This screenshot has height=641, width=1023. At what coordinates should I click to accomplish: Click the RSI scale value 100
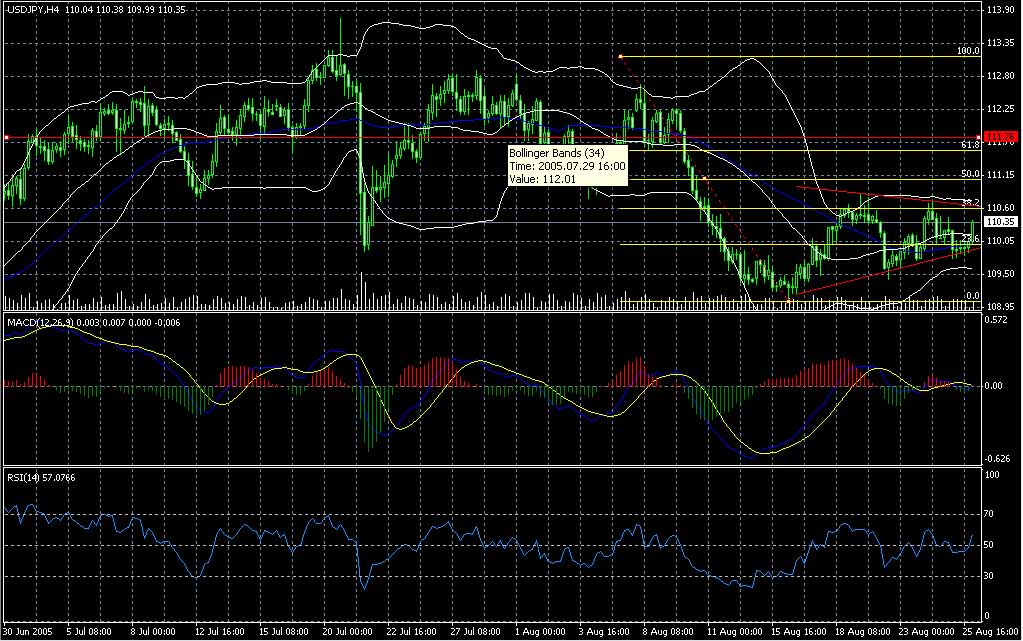992,475
